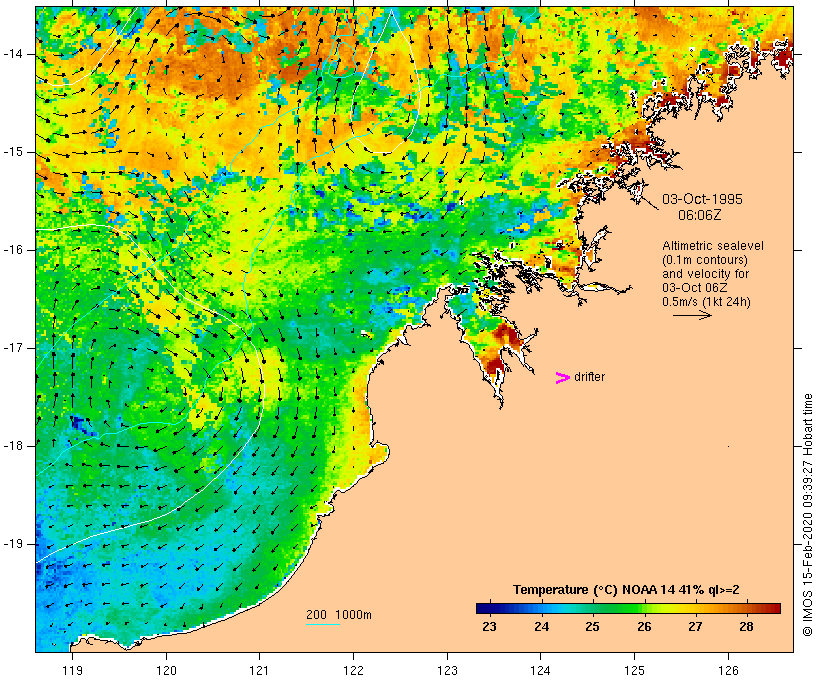The height and width of the screenshot is (680, 820).
Task: Click the longitude axis label 121
Action: tap(259, 671)
